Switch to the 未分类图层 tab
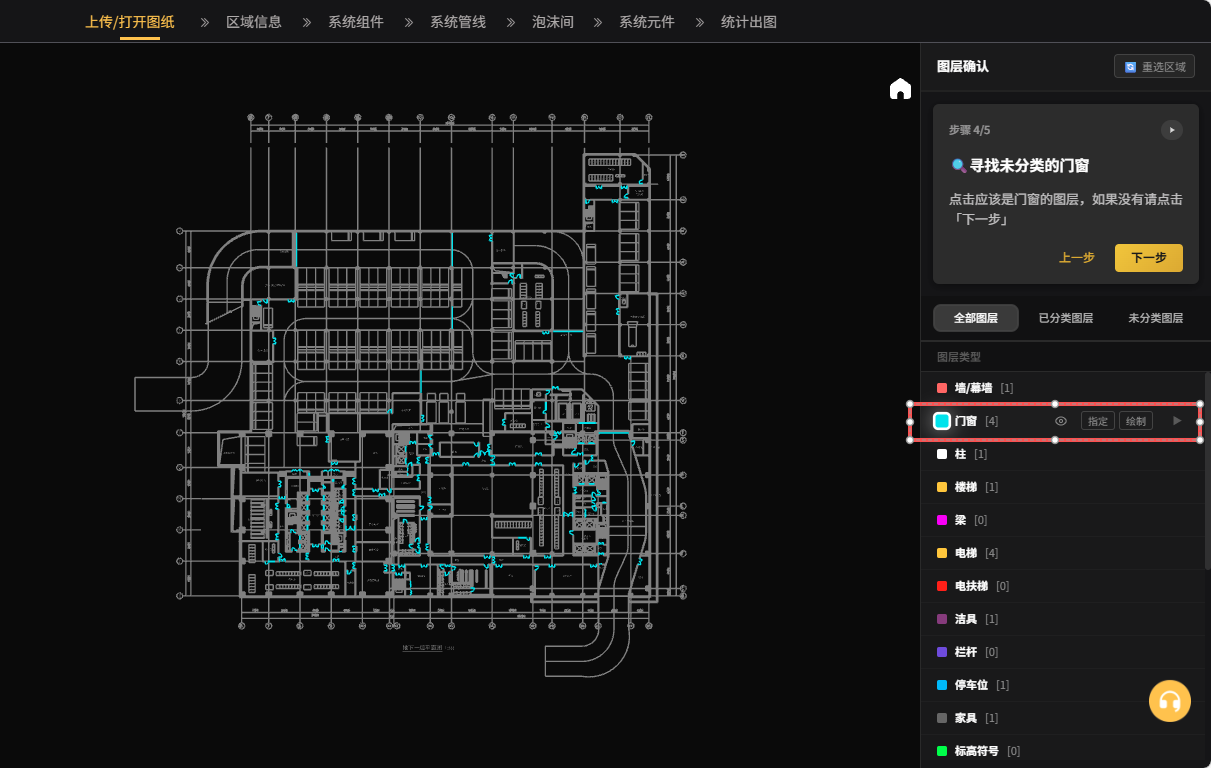 coord(1155,318)
